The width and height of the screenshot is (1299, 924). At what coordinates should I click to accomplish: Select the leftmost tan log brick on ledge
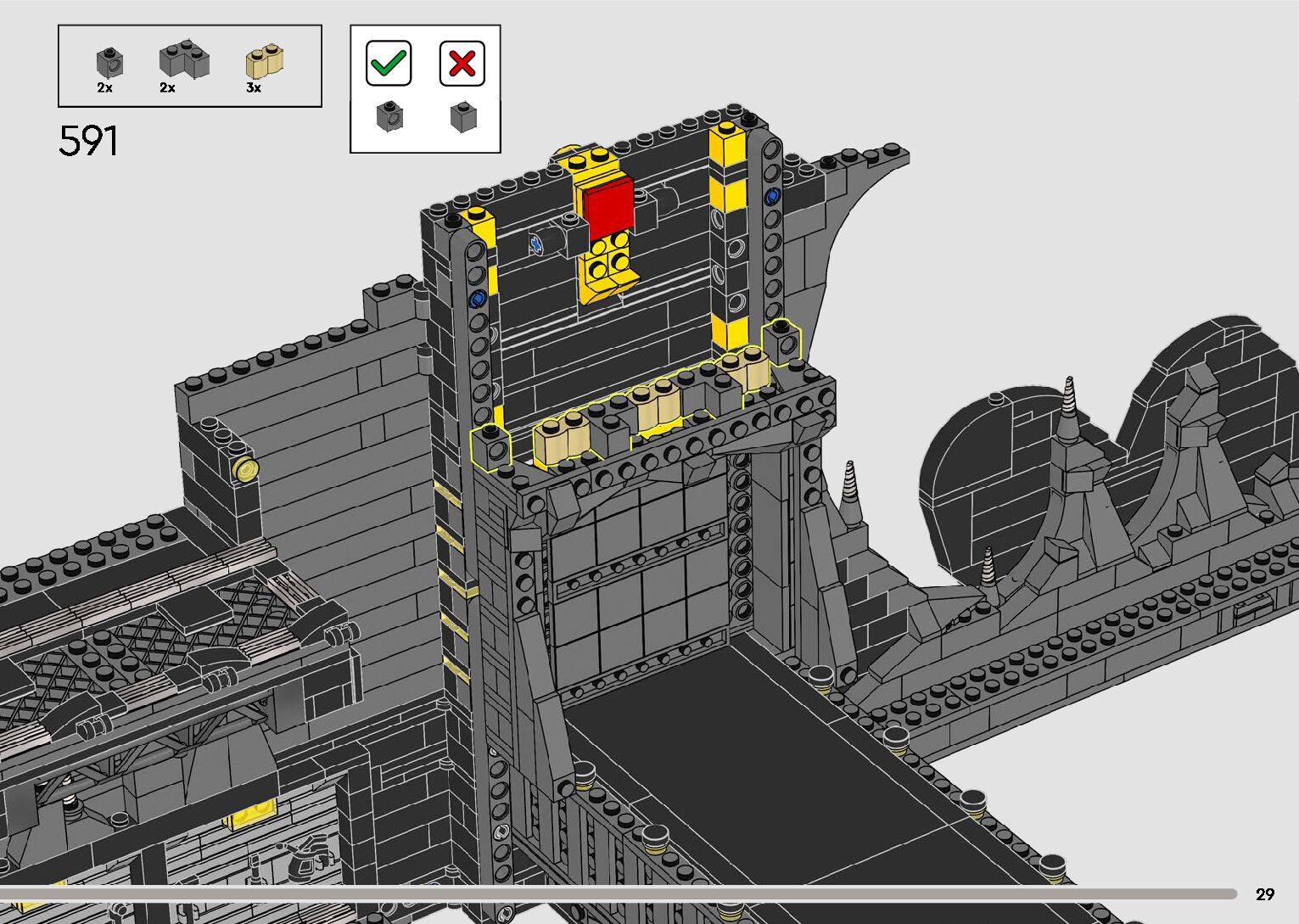pos(561,440)
